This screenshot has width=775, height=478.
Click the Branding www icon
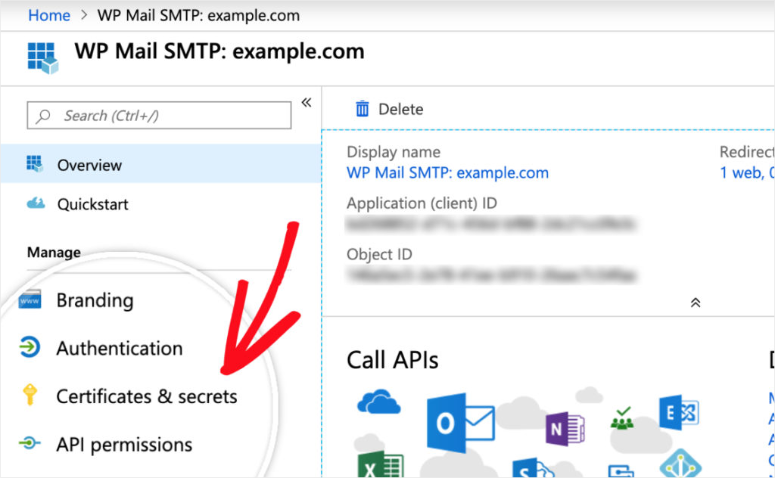[x=30, y=300]
